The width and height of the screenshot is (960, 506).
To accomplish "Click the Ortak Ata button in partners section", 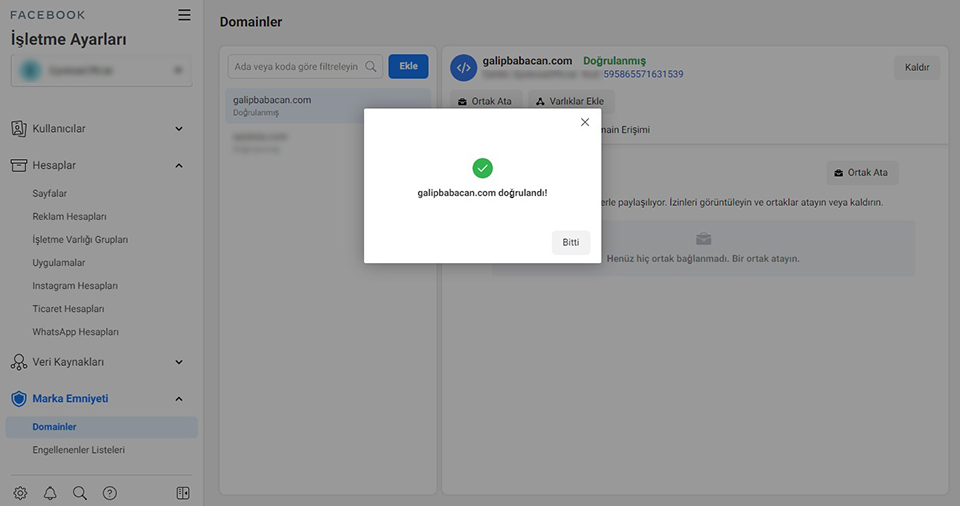I will [862, 173].
